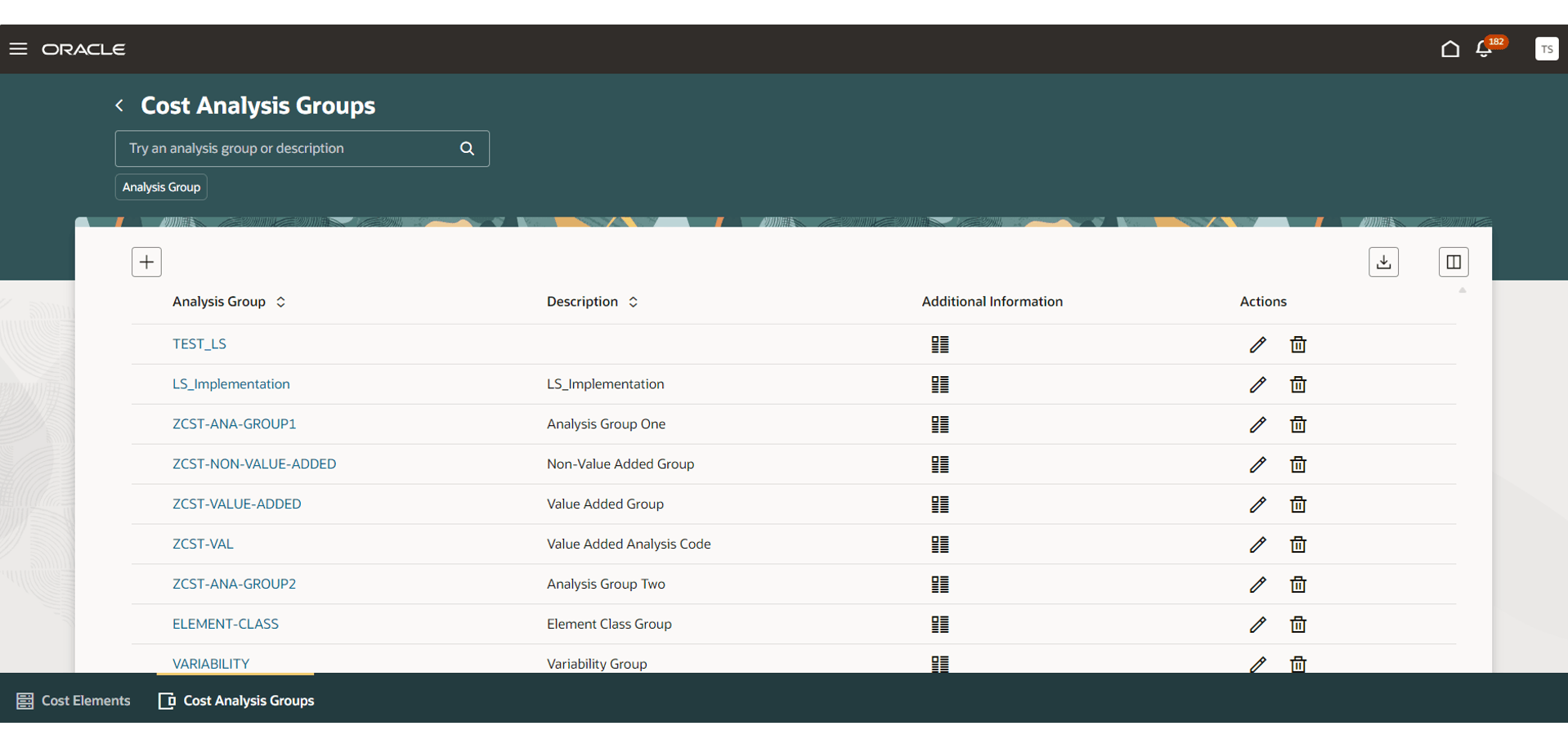Add a new analysis group with plus button
Image resolution: width=1568 pixels, height=744 pixels.
[146, 262]
